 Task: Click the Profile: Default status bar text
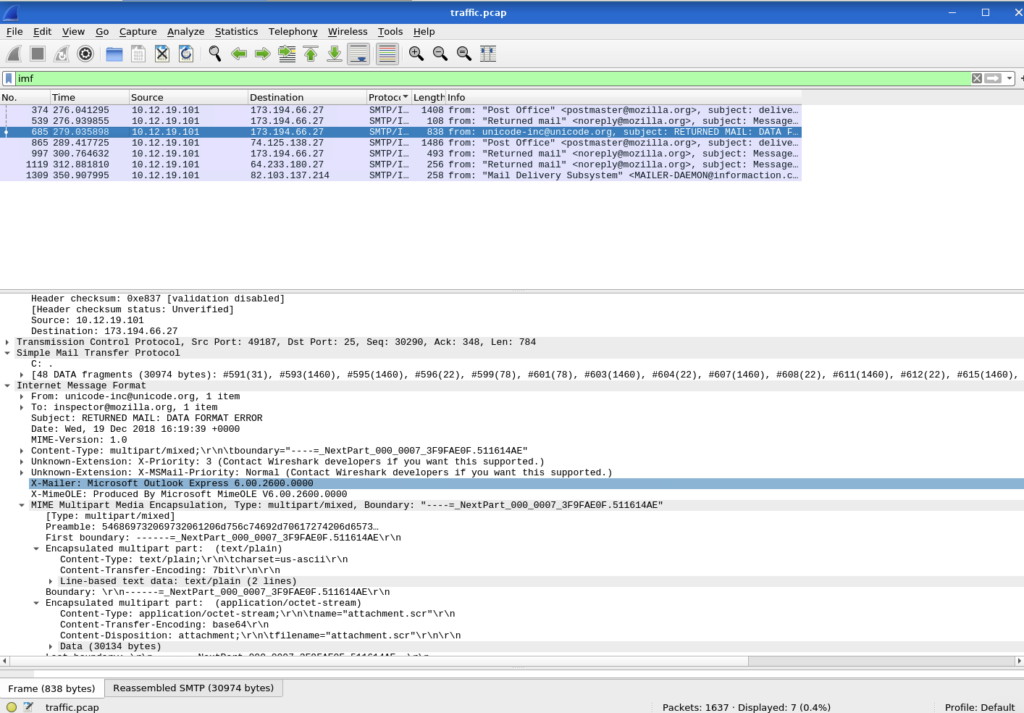pos(979,707)
